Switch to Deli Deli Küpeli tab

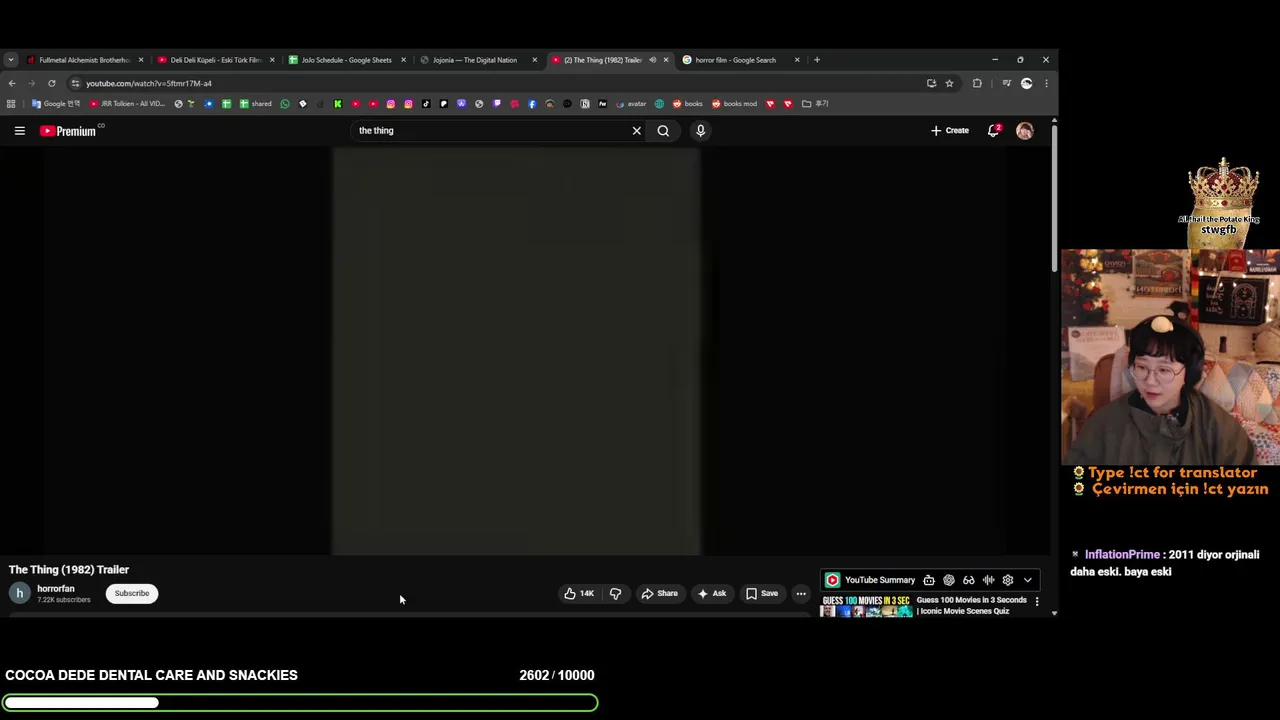tap(215, 60)
